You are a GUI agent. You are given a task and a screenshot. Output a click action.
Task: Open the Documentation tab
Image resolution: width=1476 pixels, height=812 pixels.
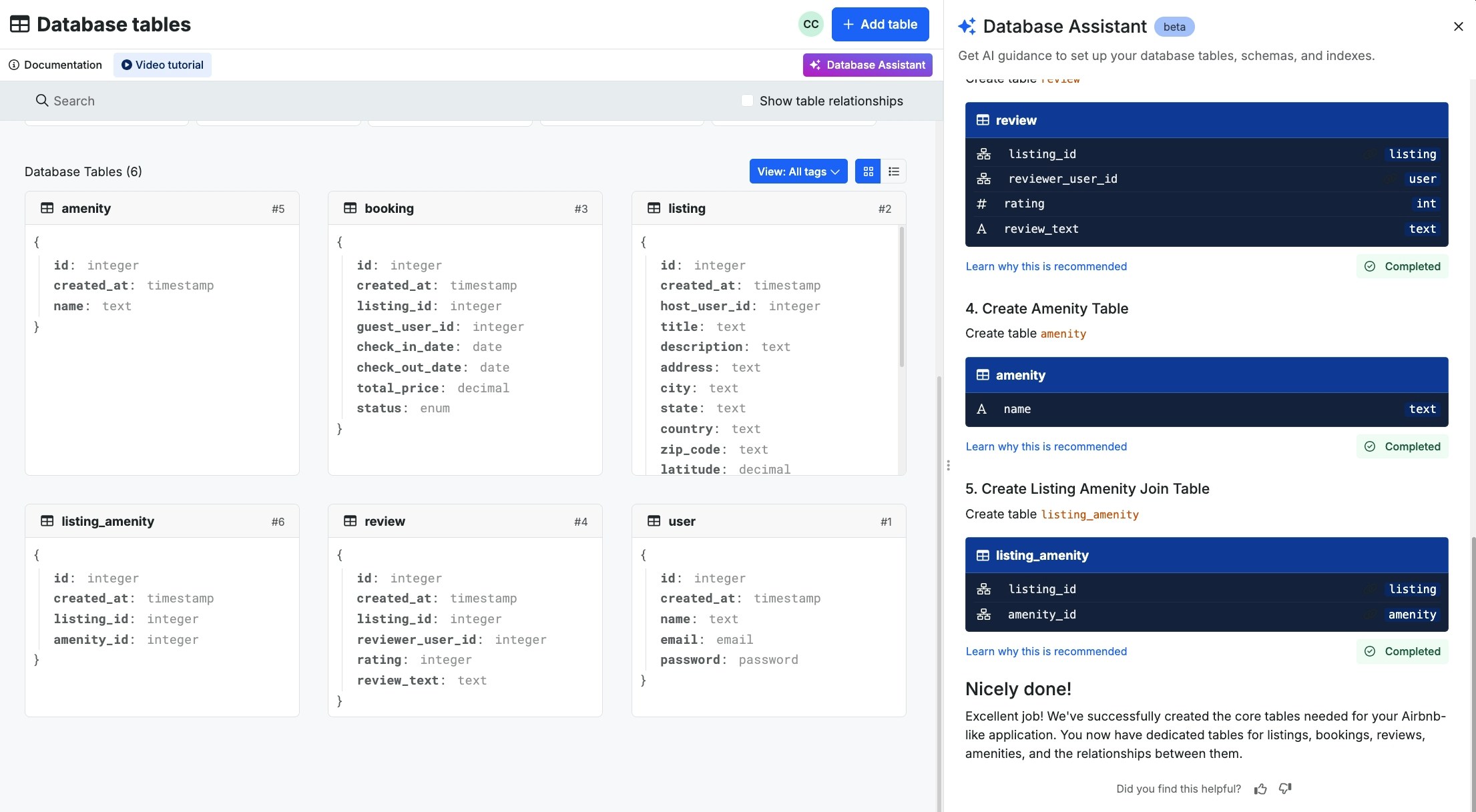pyautogui.click(x=55, y=65)
